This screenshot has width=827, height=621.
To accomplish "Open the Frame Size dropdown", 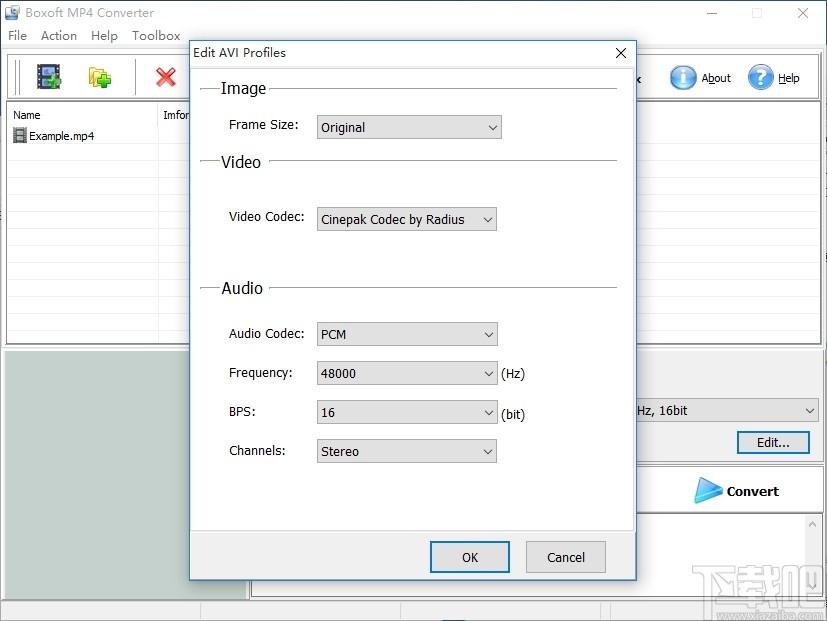I will coord(409,127).
